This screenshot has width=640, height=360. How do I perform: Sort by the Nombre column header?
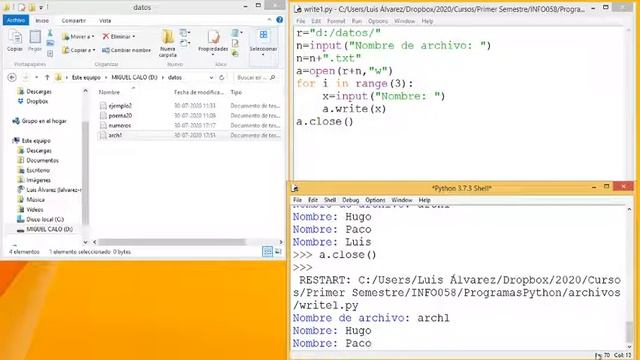click(x=109, y=93)
